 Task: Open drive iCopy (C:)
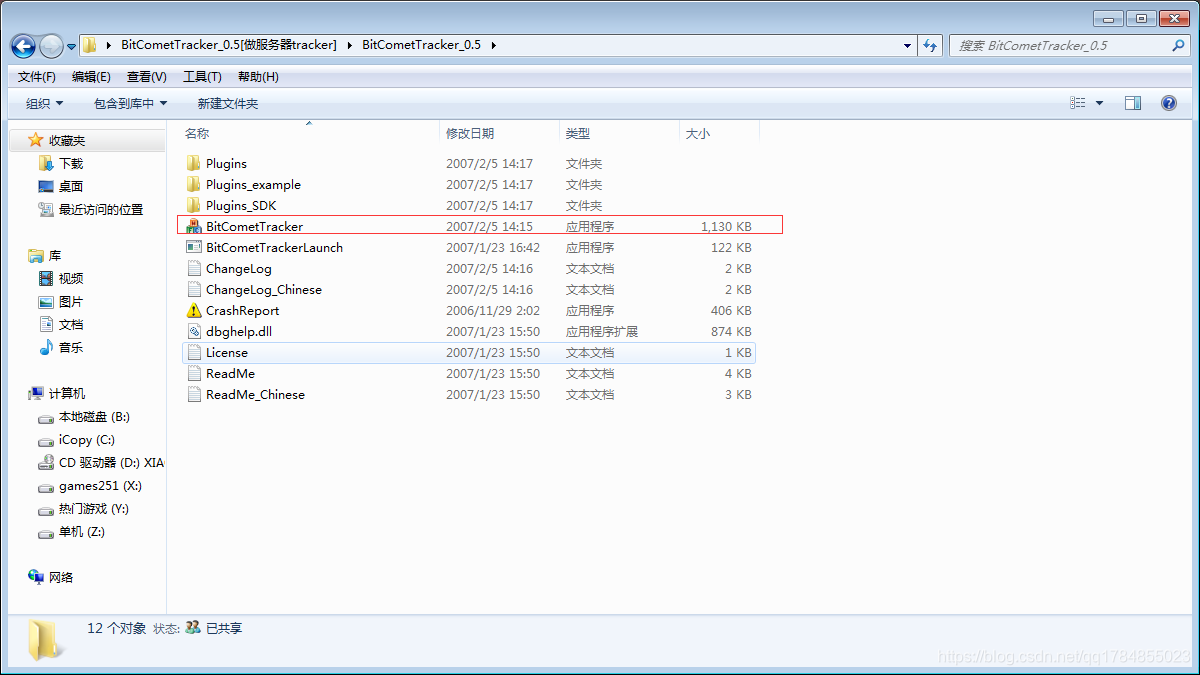coord(87,439)
